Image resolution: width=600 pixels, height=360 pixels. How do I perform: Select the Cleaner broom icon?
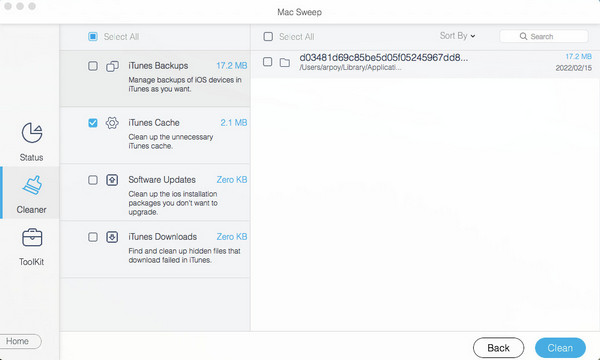coord(32,185)
